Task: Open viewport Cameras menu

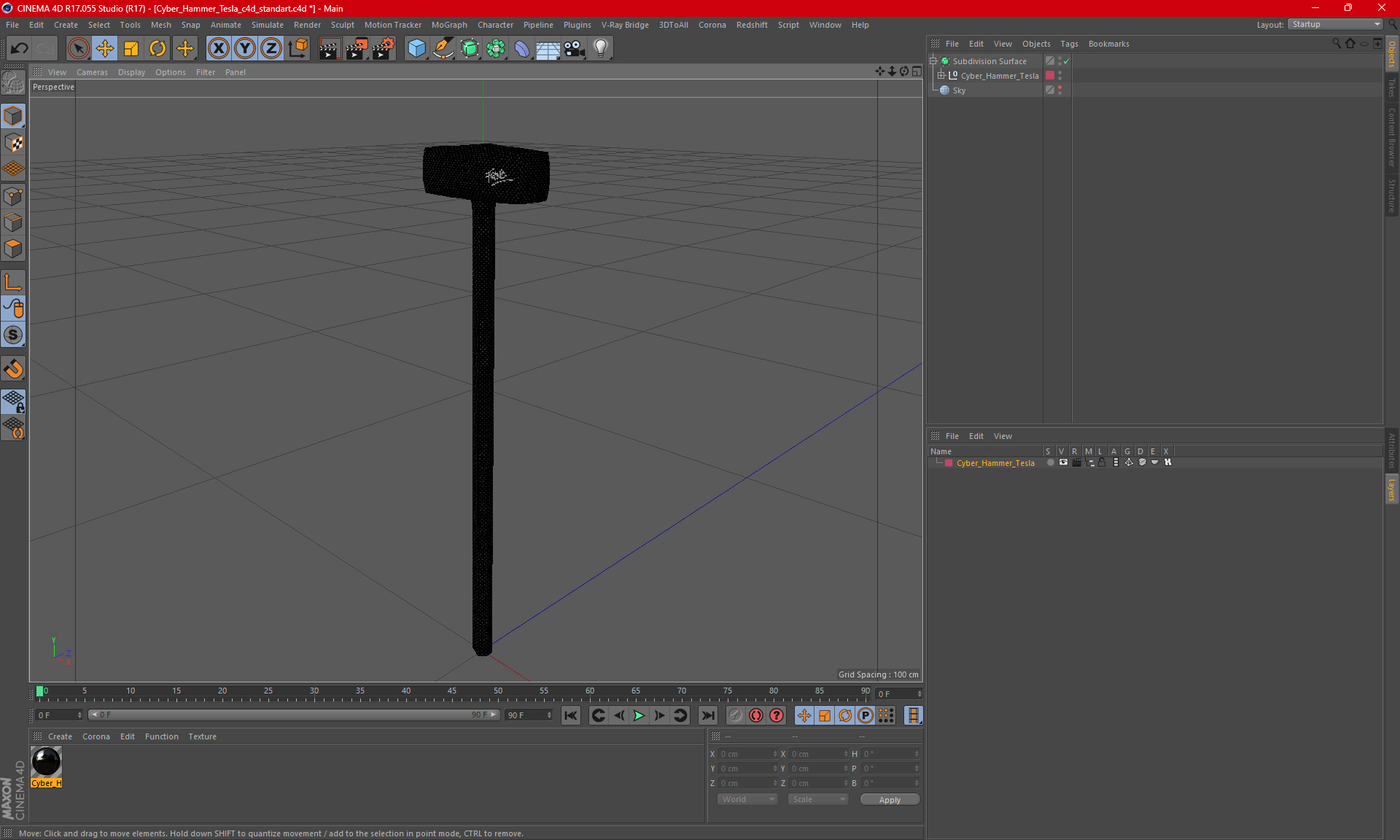Action: [x=92, y=72]
